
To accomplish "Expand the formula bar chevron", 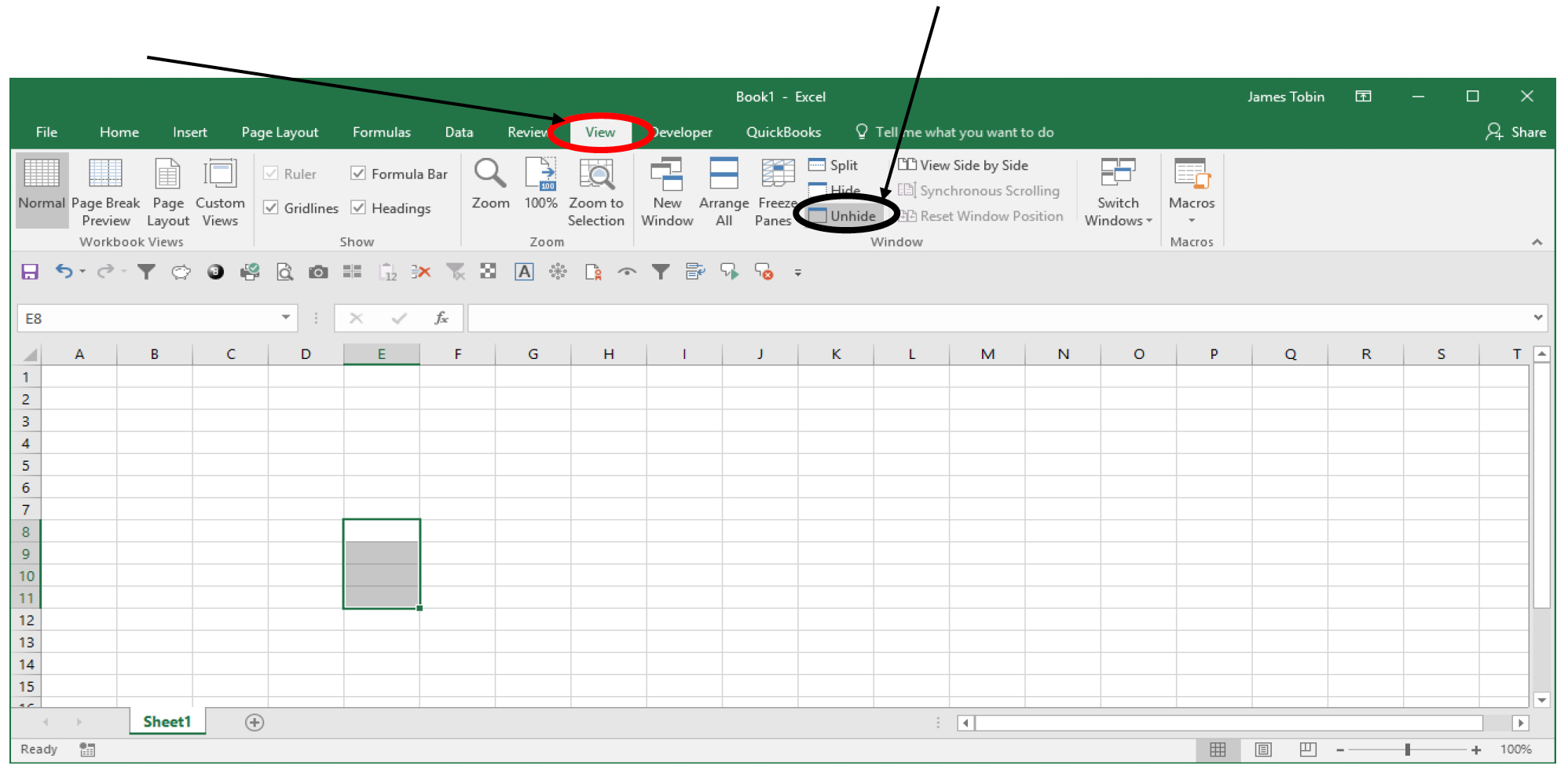I will pyautogui.click(x=1537, y=317).
